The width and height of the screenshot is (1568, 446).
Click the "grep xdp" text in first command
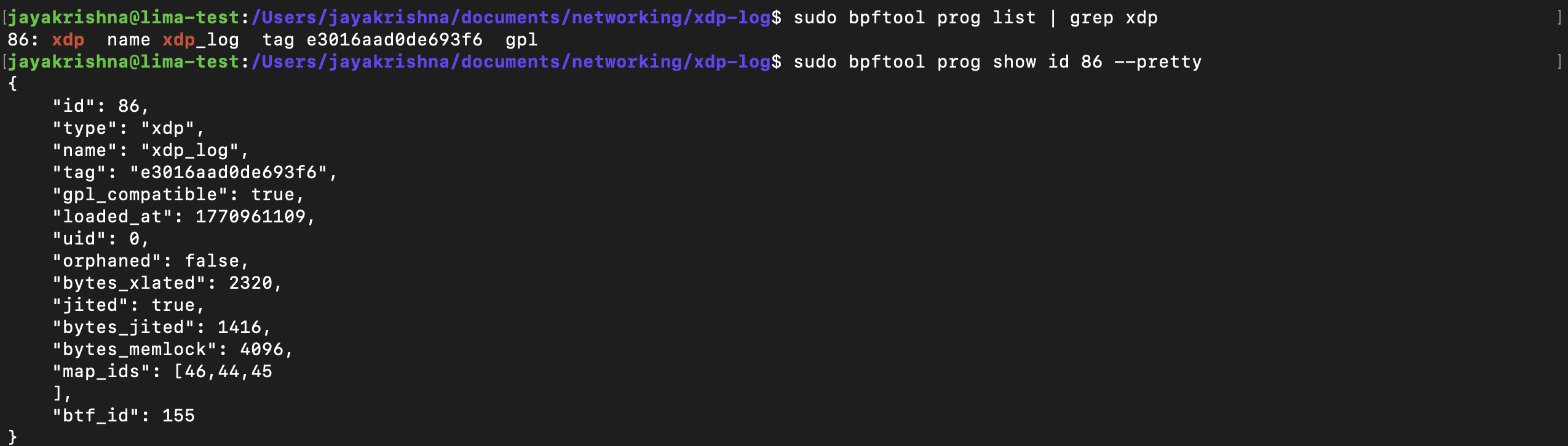(1113, 18)
